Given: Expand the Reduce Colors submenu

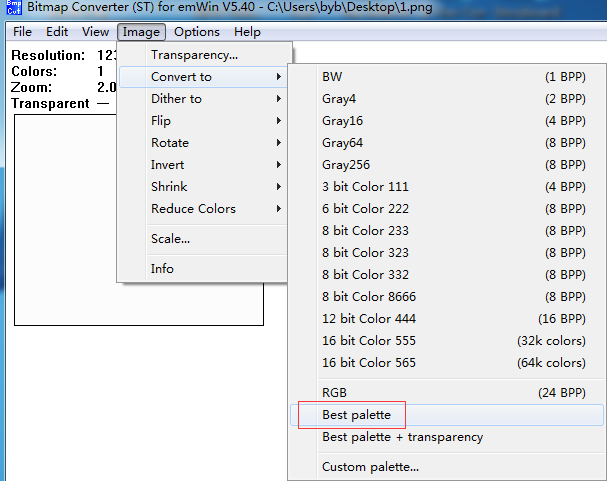Looking at the screenshot, I should pos(204,209).
